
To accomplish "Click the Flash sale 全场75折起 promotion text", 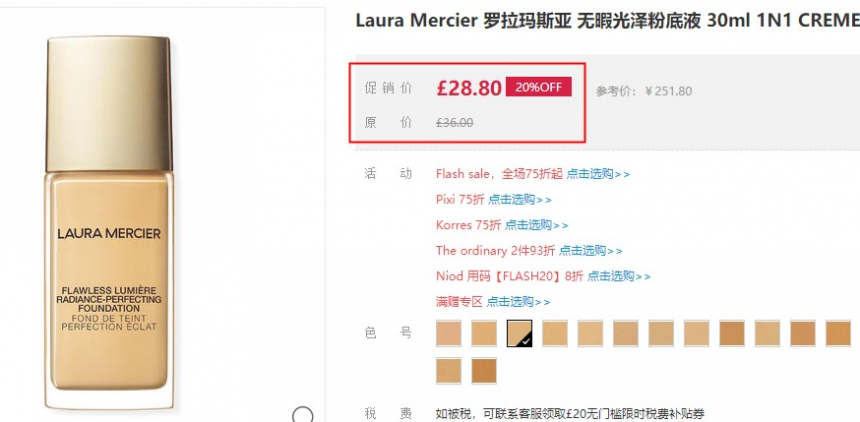I will click(500, 174).
